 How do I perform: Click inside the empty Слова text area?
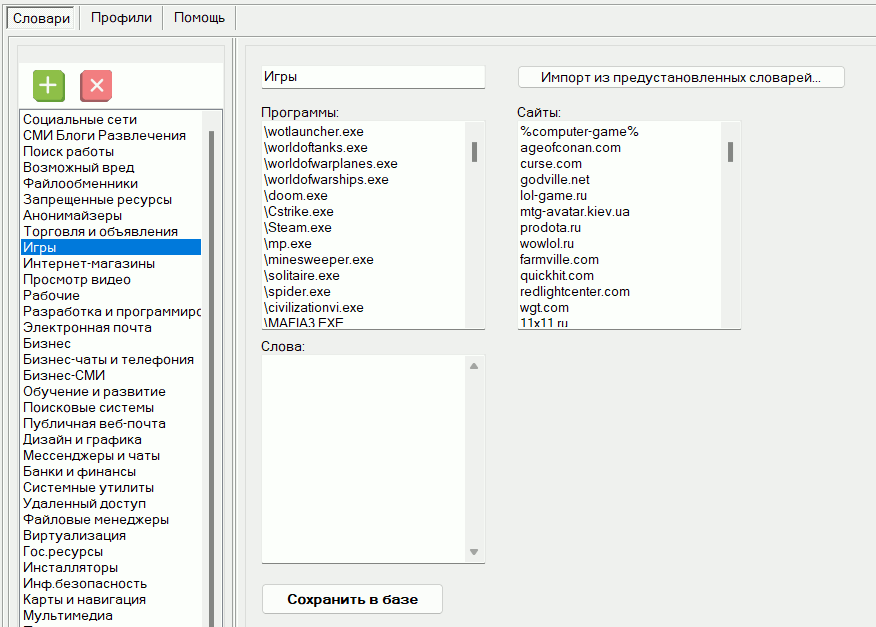coord(362,458)
